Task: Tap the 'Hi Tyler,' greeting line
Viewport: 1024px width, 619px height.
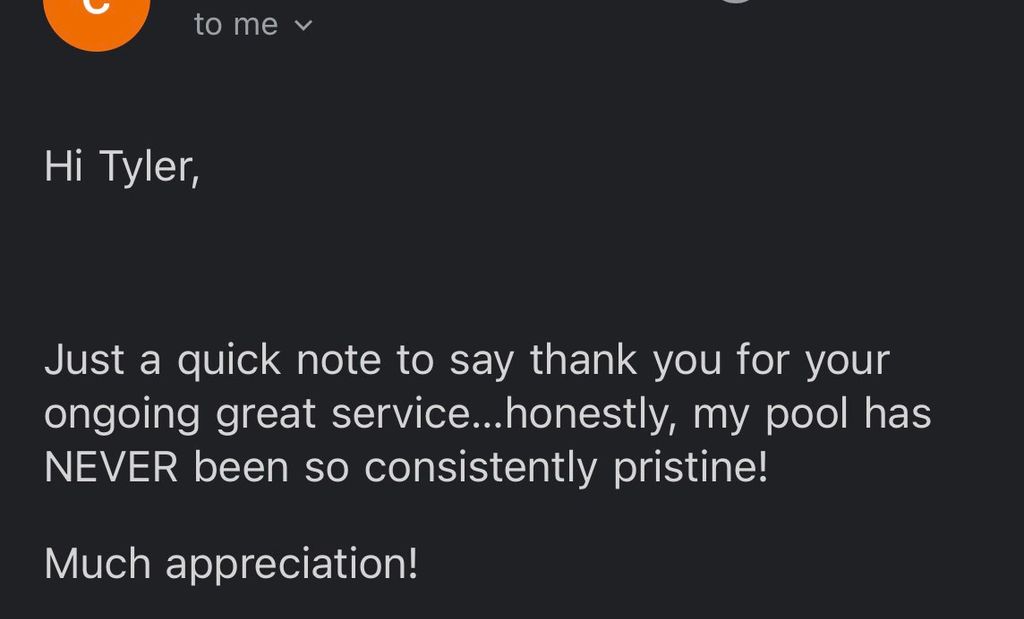Action: pos(122,166)
